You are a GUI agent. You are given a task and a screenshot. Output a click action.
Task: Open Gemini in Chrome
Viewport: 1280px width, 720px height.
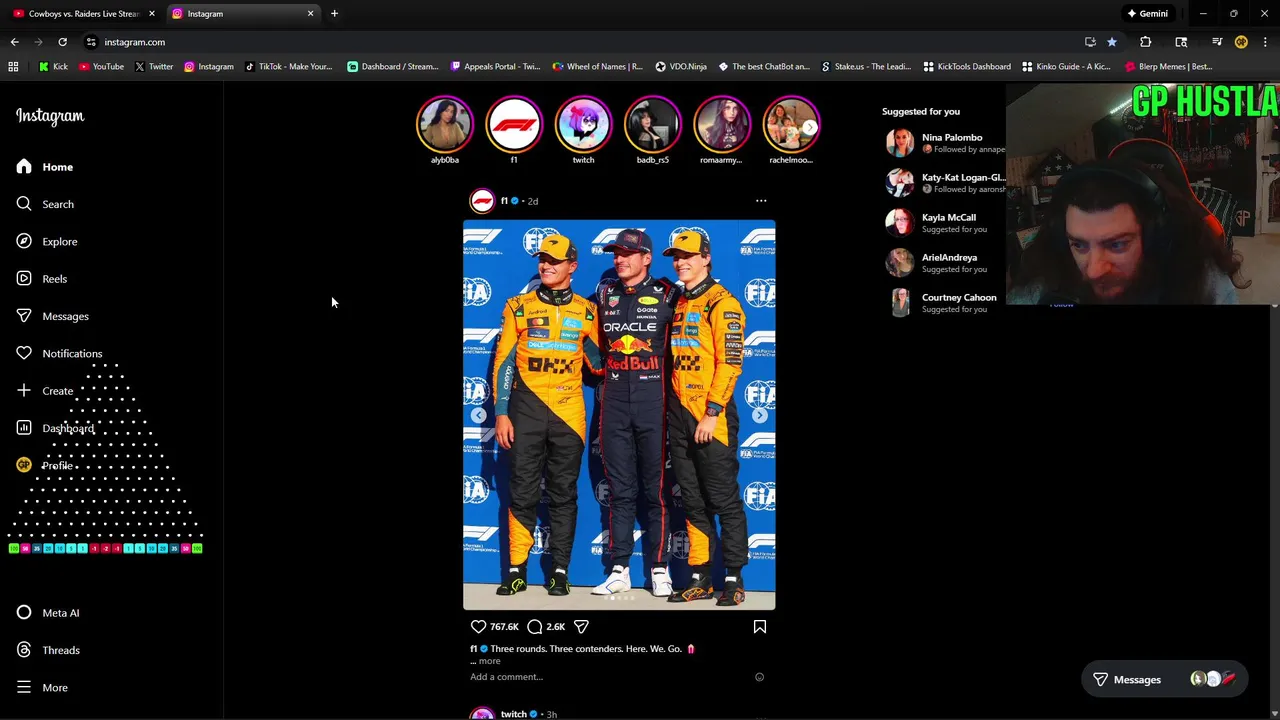click(1147, 14)
